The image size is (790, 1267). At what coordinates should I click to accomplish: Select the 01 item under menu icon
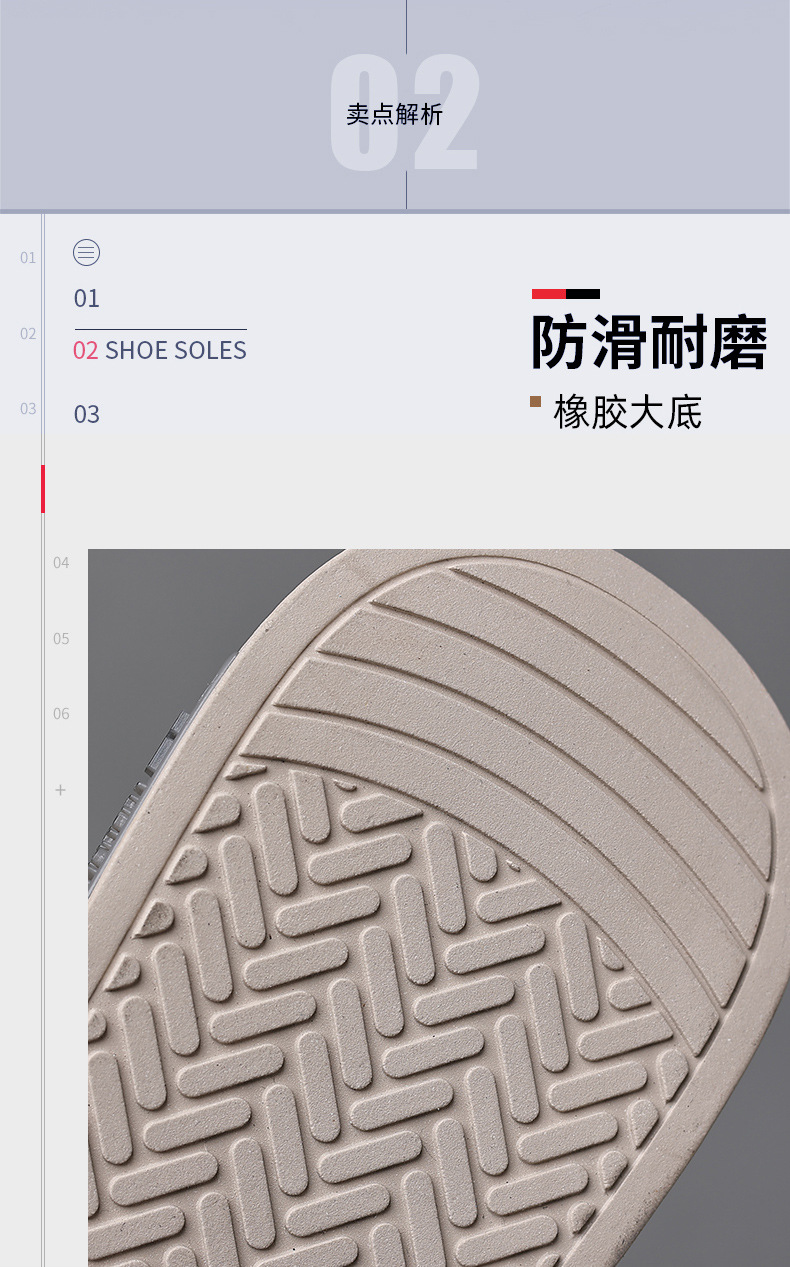click(87, 298)
